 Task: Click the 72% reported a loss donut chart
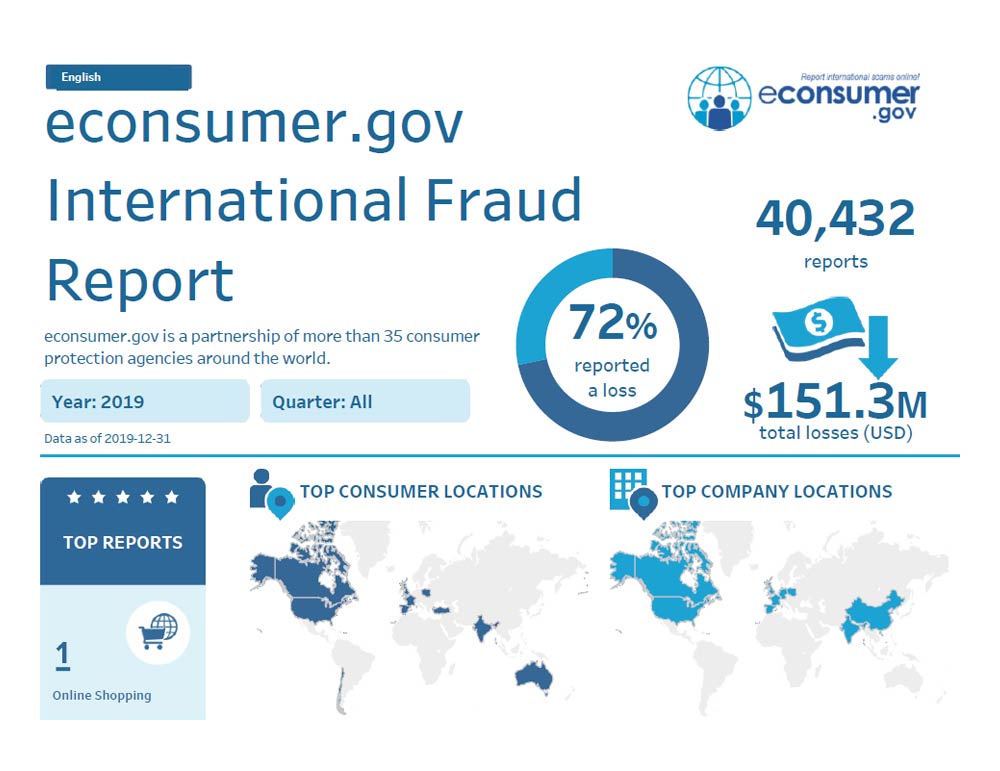click(612, 345)
